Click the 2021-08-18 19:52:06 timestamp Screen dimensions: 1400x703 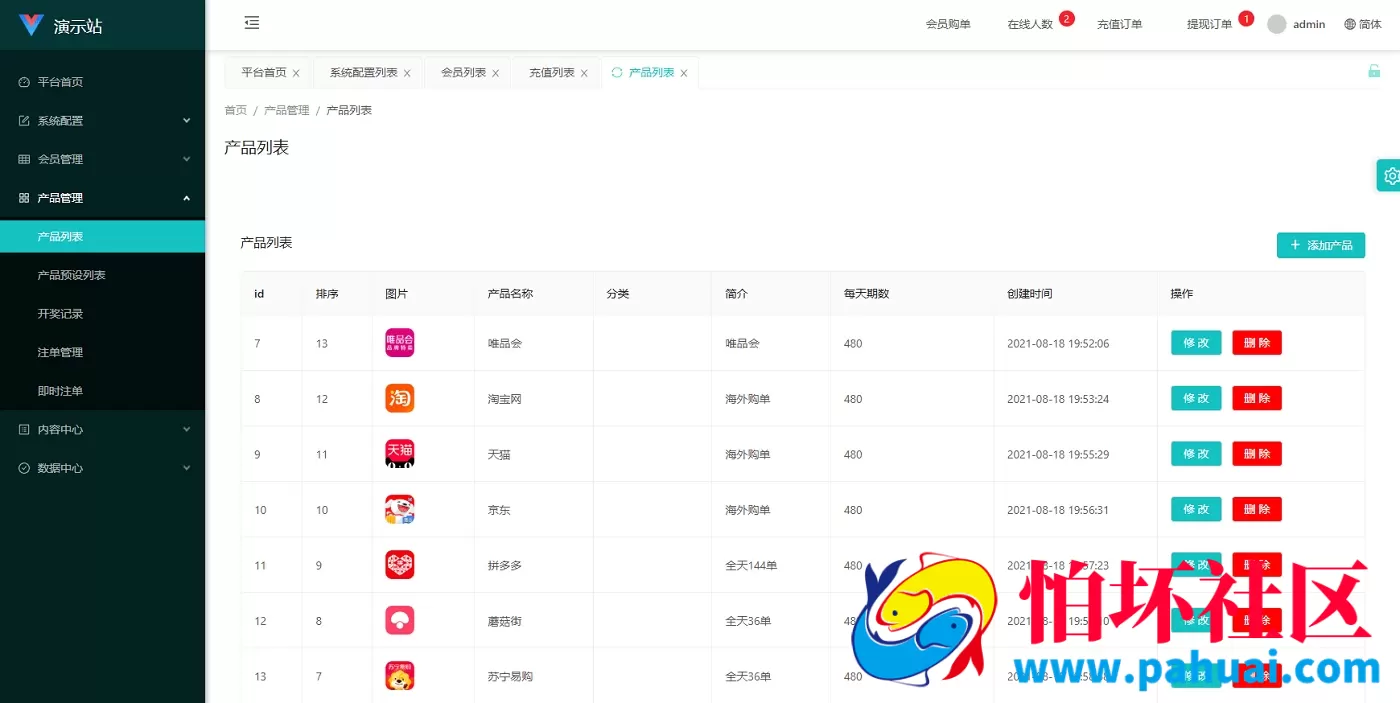click(x=1058, y=343)
